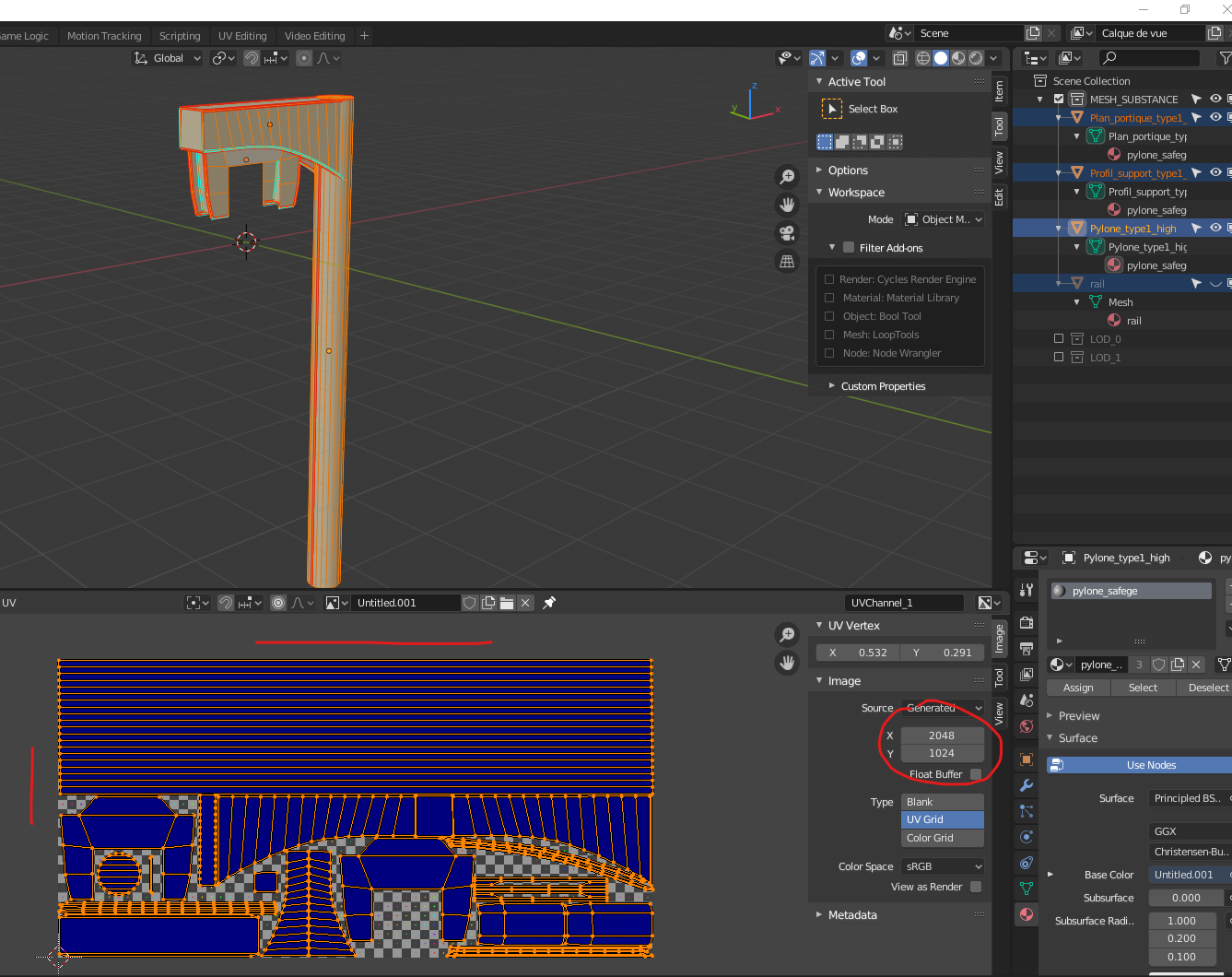The height and width of the screenshot is (977, 1232).
Task: Open the image Source dropdown
Action: [943, 708]
